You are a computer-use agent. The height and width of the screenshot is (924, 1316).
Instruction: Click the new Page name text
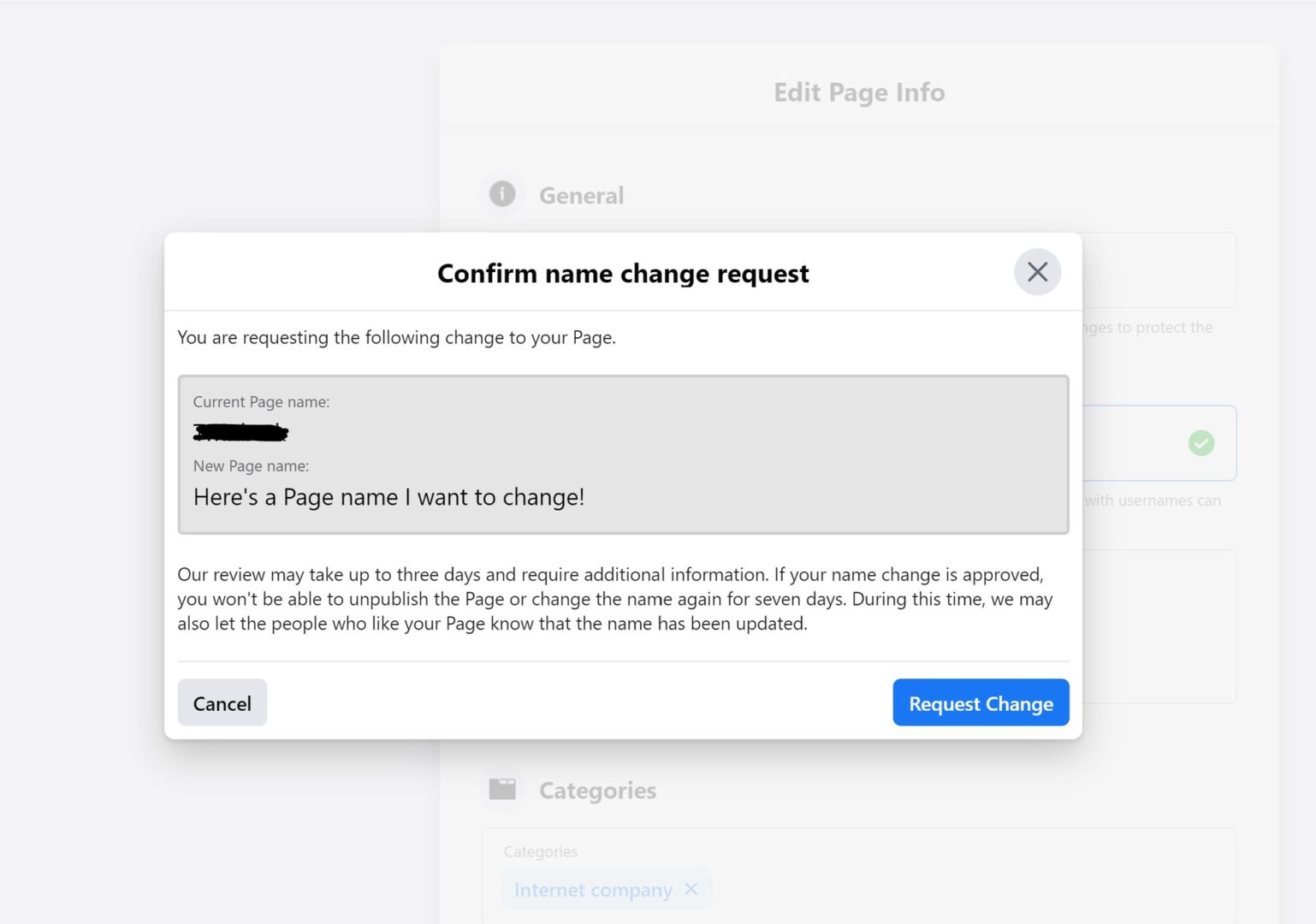pos(388,497)
